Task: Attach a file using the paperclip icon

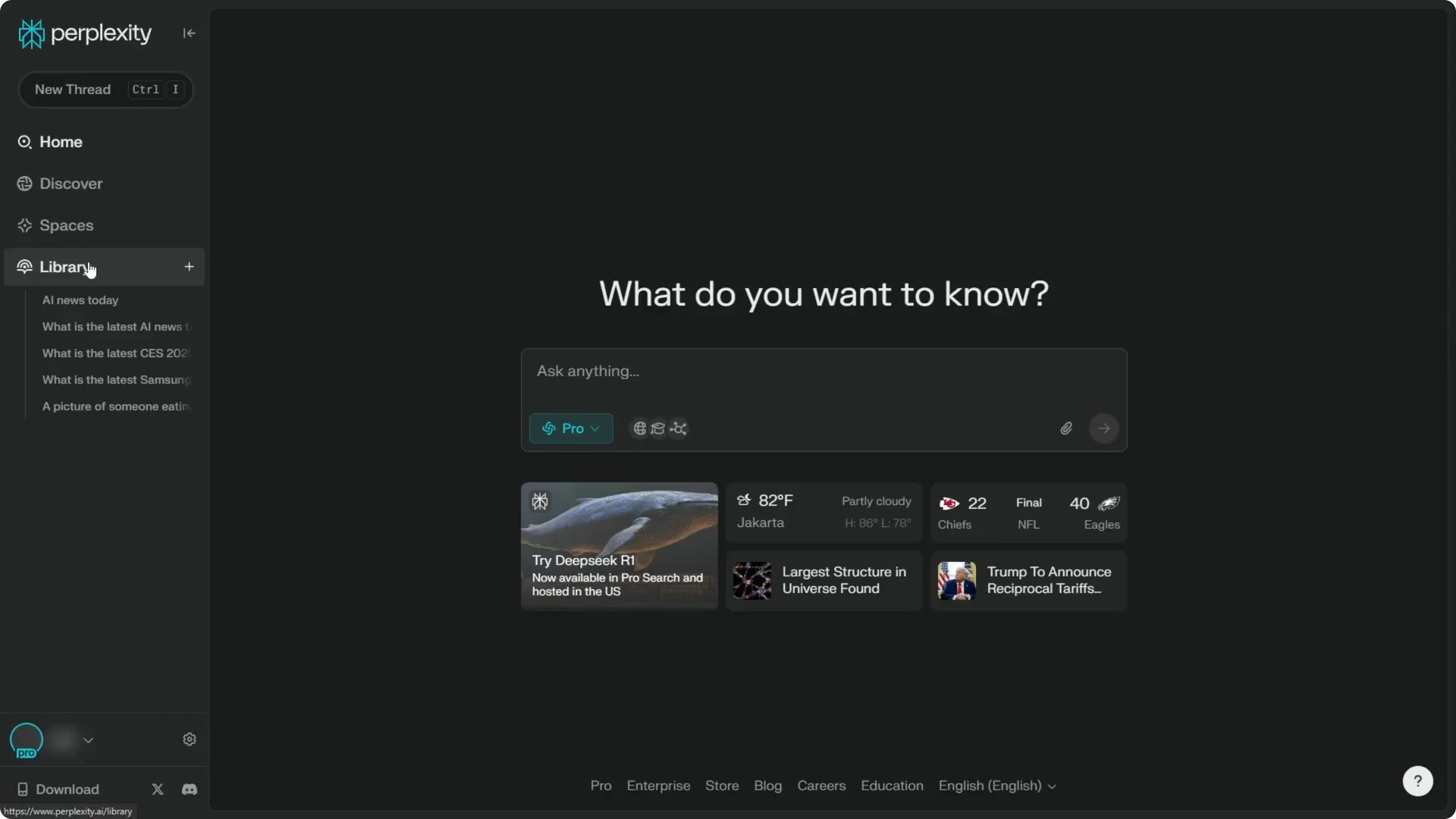Action: (x=1065, y=428)
